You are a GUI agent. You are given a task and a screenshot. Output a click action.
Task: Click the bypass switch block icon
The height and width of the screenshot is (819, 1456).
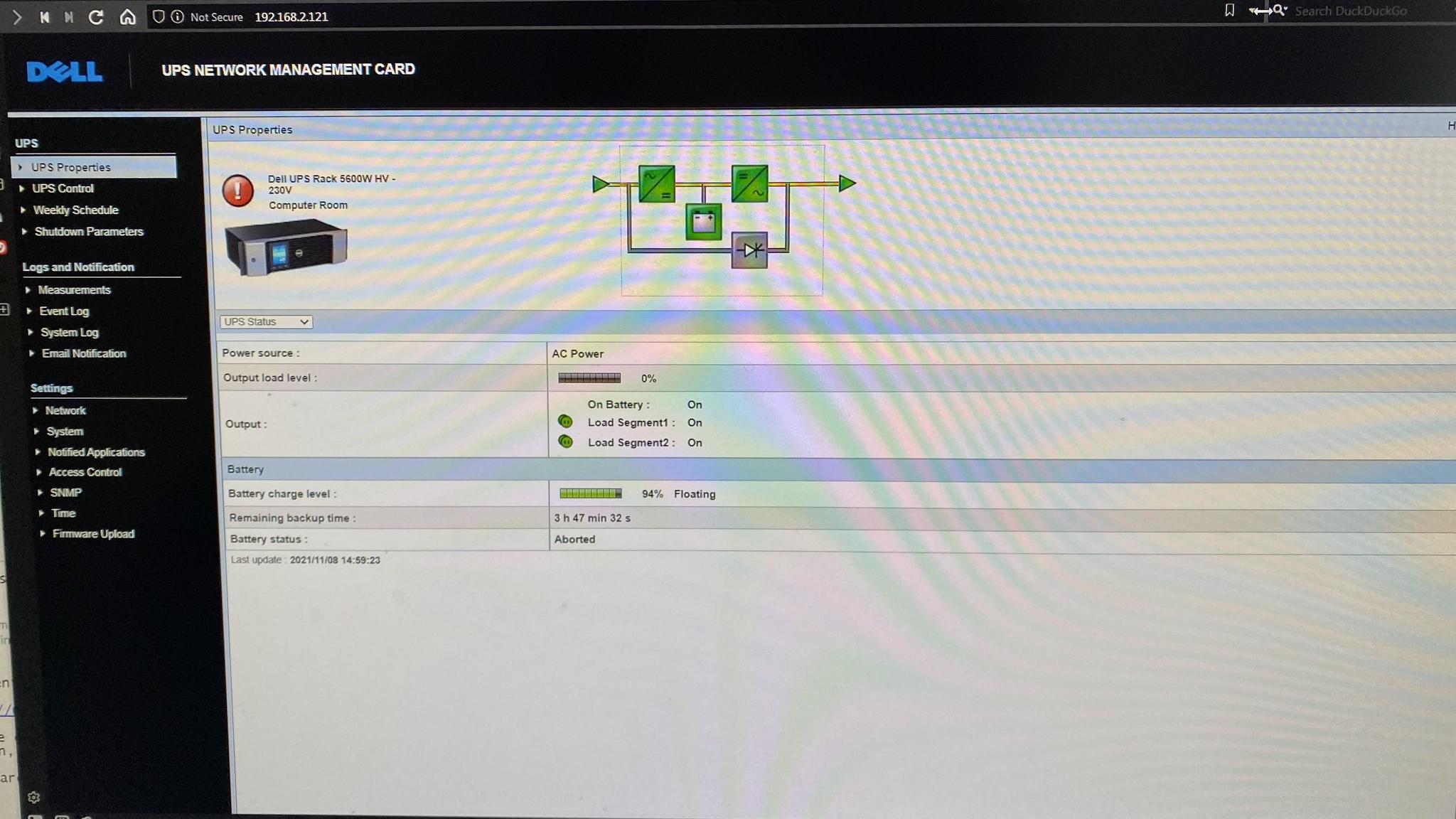[x=749, y=250]
